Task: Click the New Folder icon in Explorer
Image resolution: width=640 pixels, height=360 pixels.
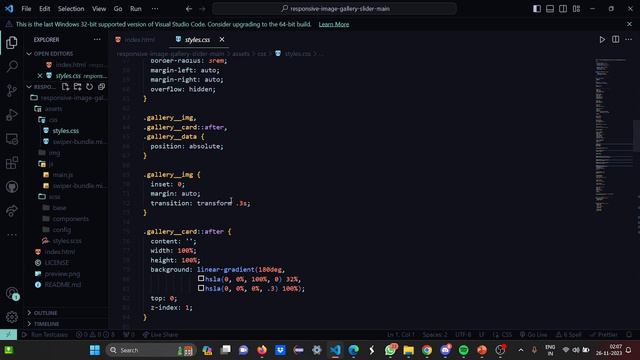Action: [x=78, y=87]
